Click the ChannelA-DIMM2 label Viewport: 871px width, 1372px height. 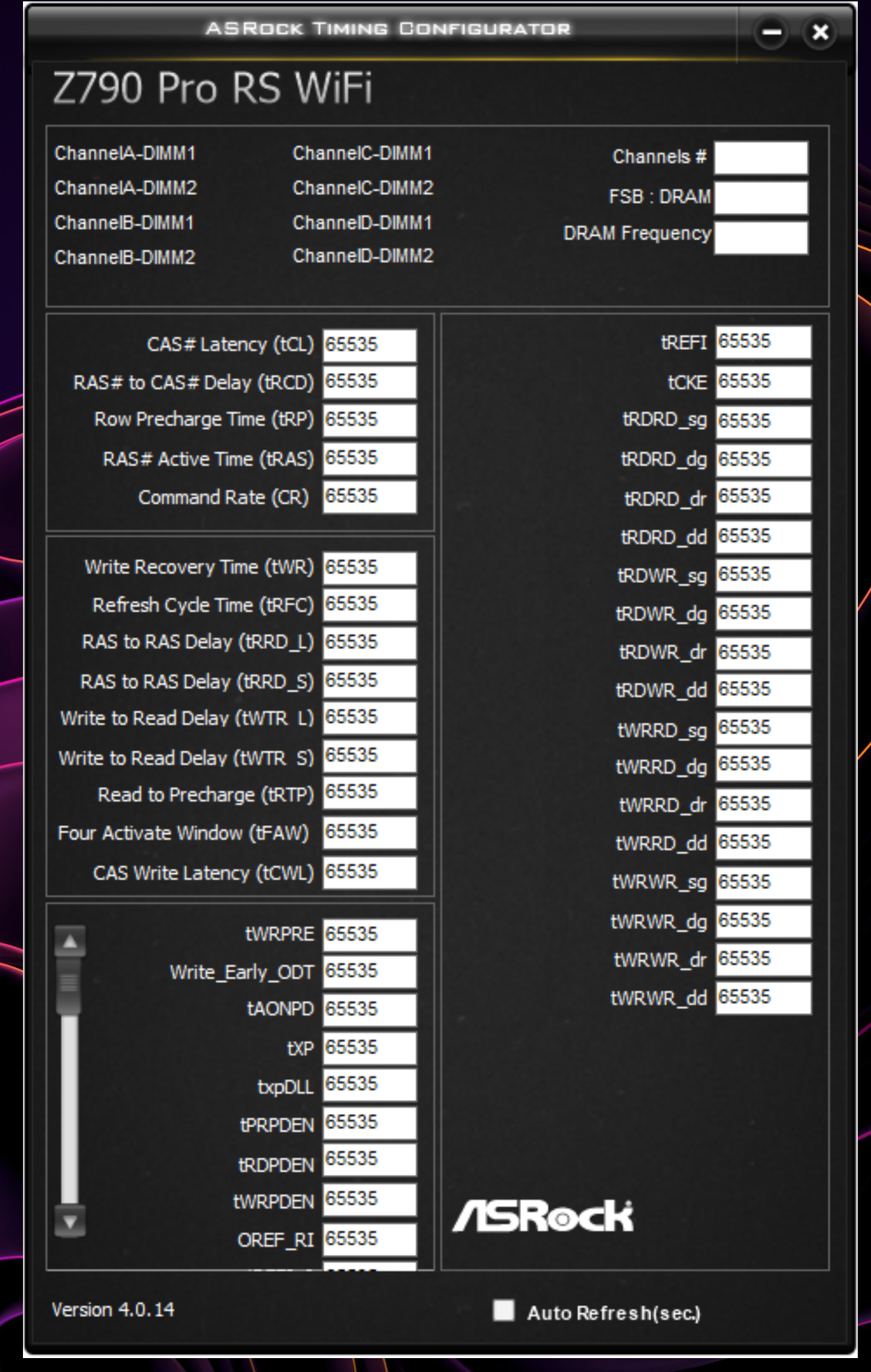coord(126,188)
